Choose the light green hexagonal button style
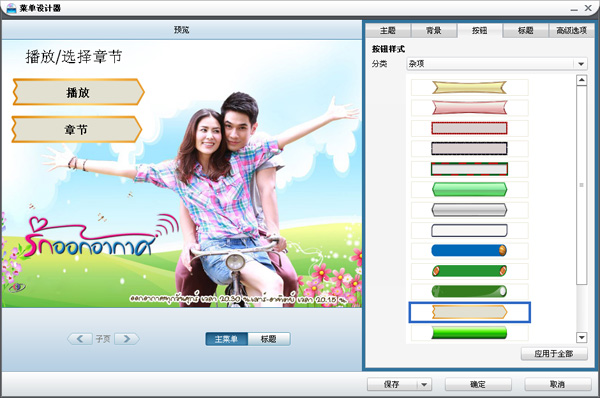Viewport: 600px width, 398px height. pos(470,189)
